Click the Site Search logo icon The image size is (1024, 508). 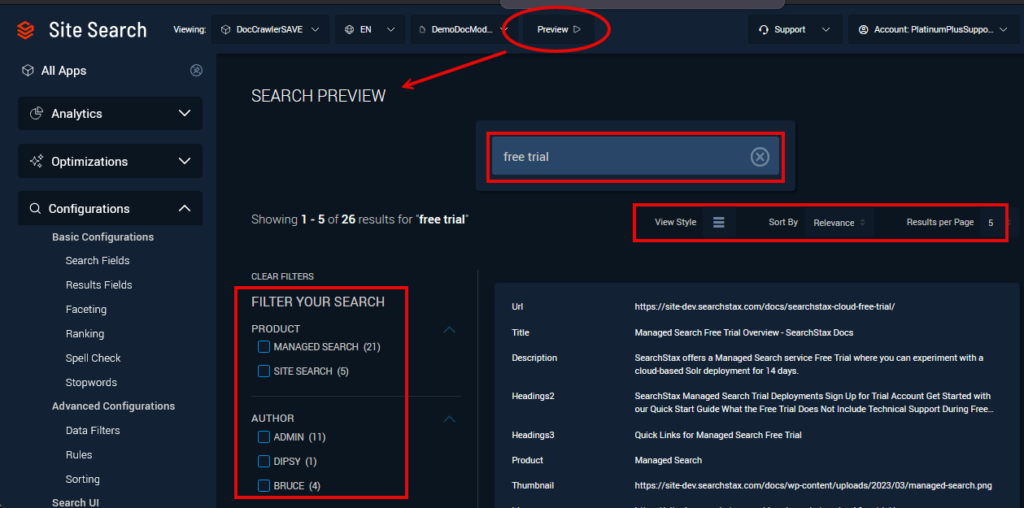(25, 30)
